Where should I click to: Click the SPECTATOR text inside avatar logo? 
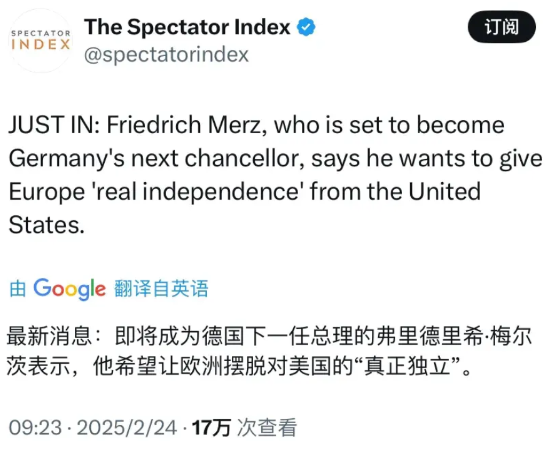coord(41,33)
